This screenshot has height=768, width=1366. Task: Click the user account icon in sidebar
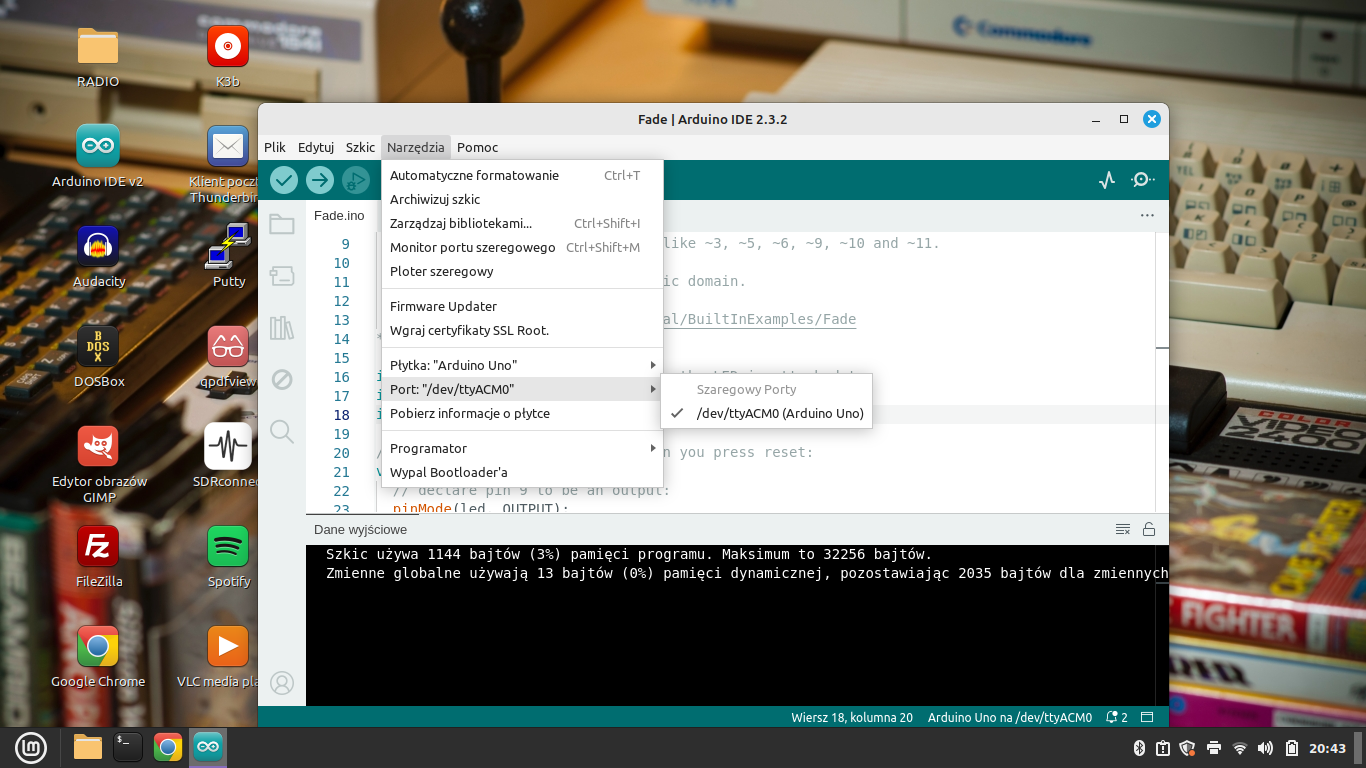click(282, 683)
